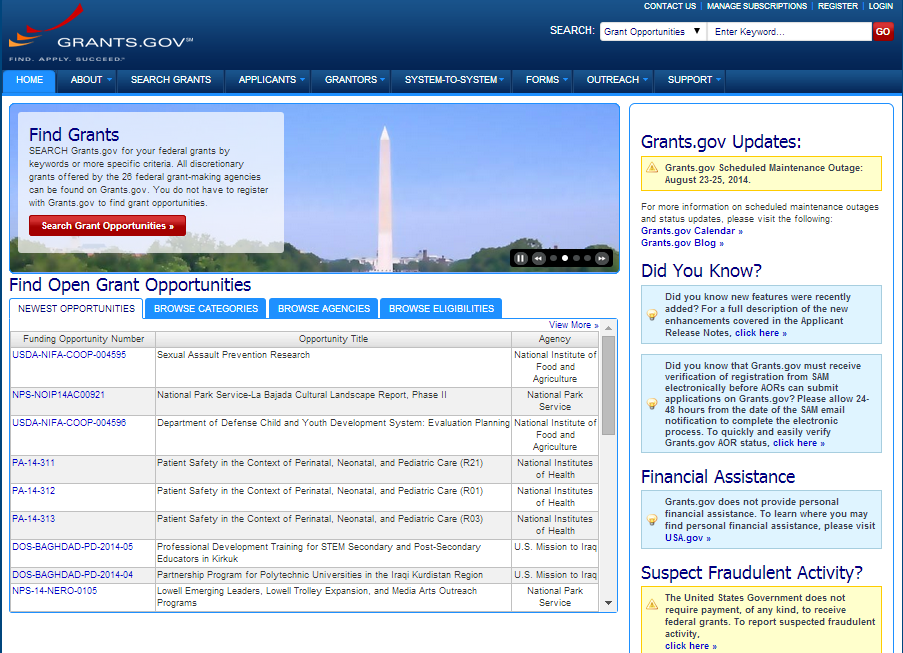This screenshot has width=903, height=653.
Task: Select the third slideshow indicator dot
Action: pos(577,258)
